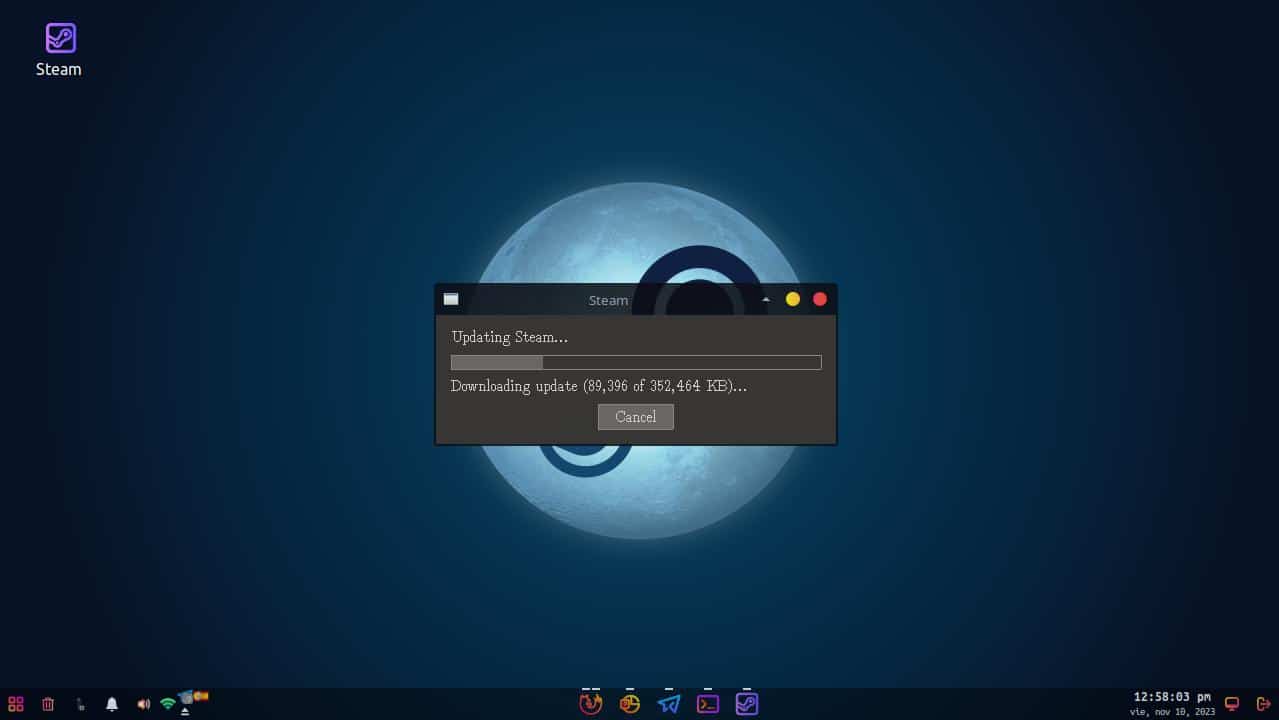This screenshot has height=720, width=1279.
Task: Open the applications grid menu
Action: pos(16,704)
